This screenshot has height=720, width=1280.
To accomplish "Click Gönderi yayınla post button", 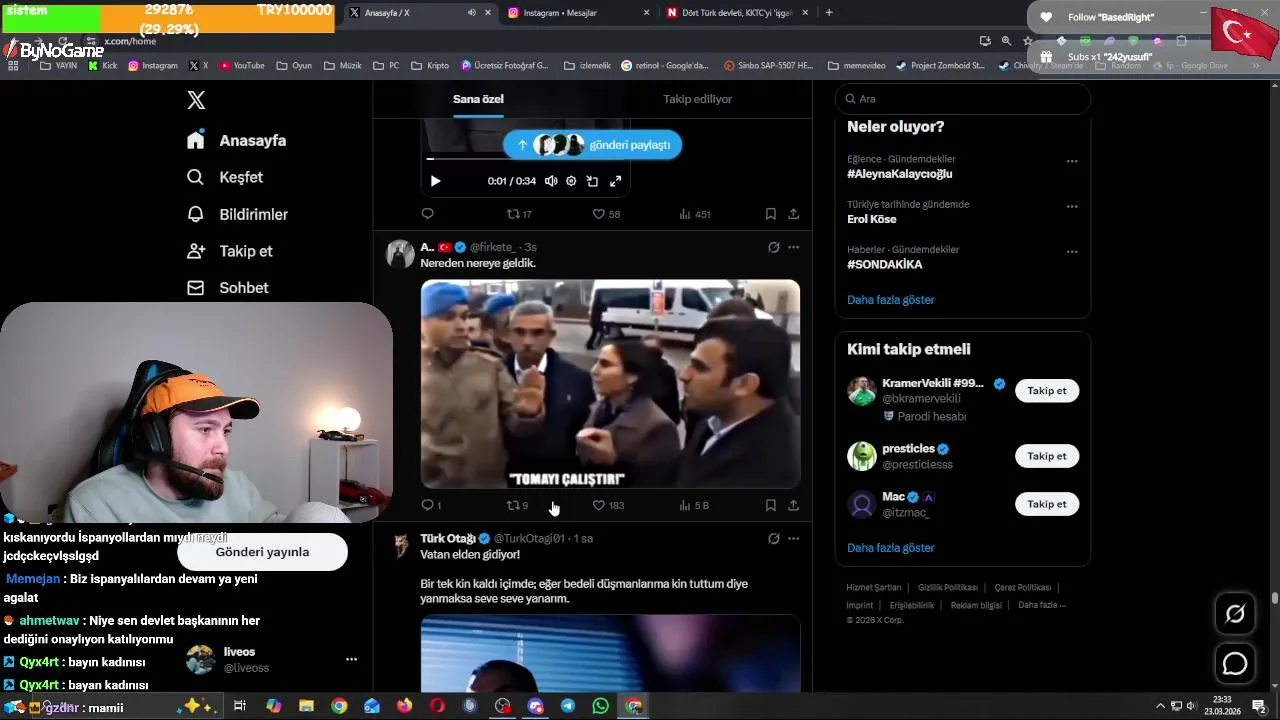I will 262,552.
